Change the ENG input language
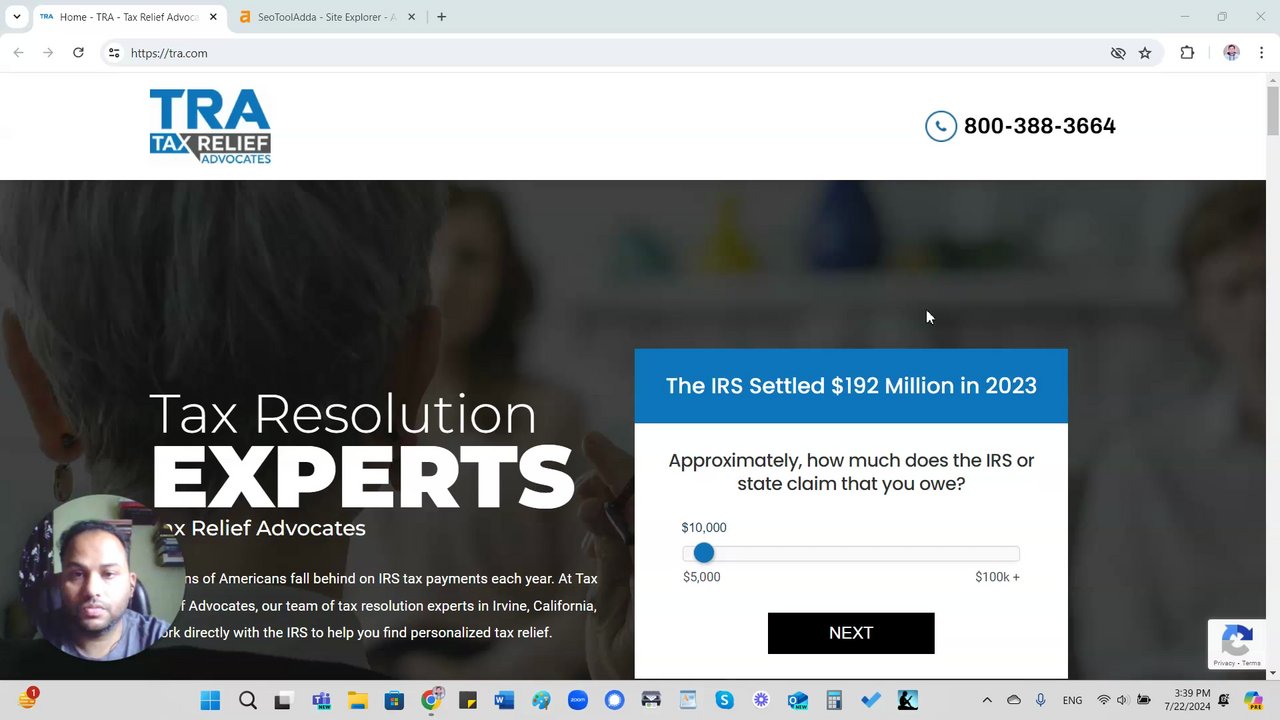 click(x=1072, y=700)
